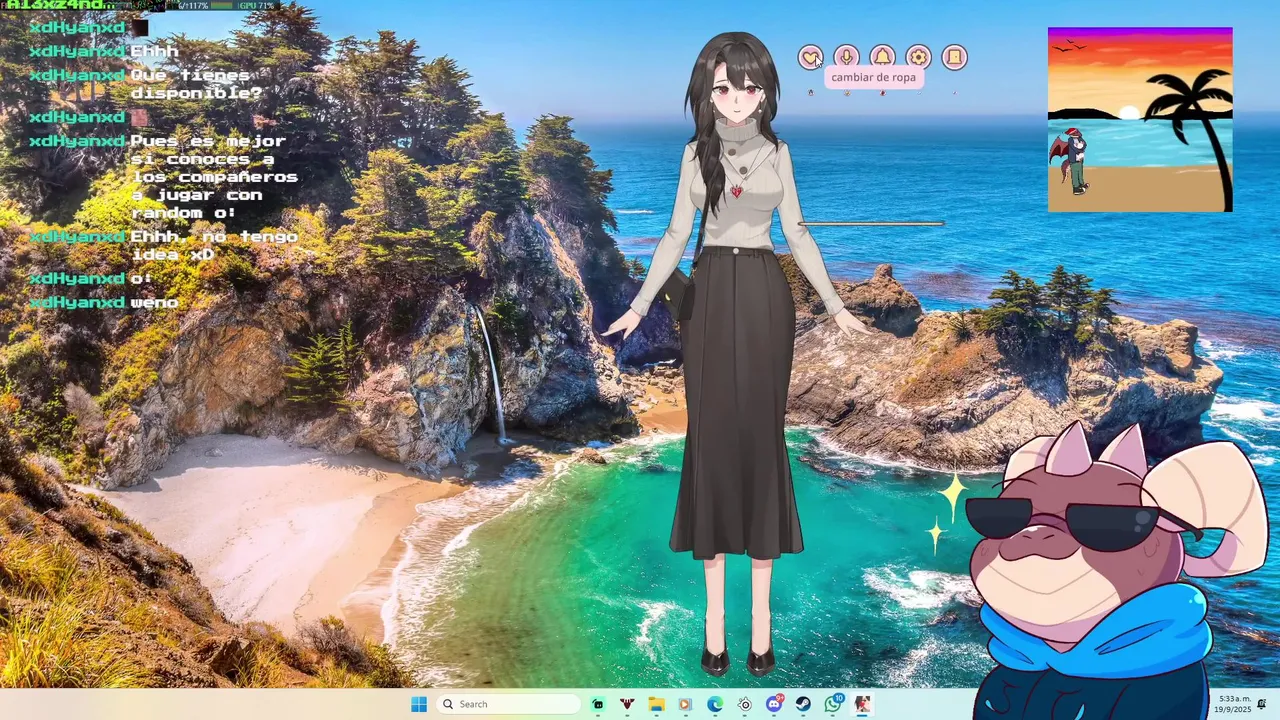Open File Explorer from the taskbar
Viewport: 1280px width, 720px height.
point(656,704)
